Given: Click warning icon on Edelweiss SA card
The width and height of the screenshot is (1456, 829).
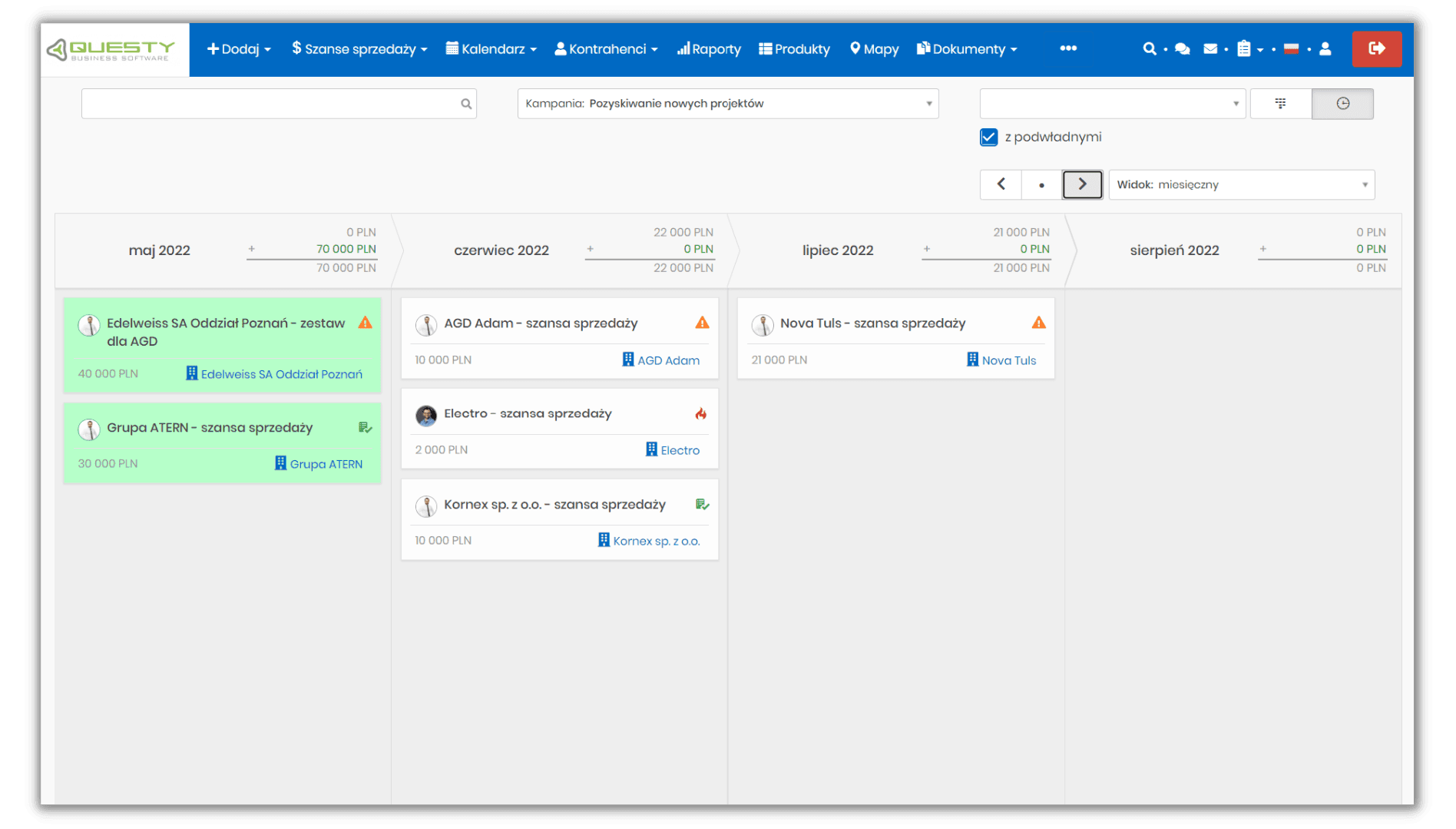Looking at the screenshot, I should coord(366,323).
